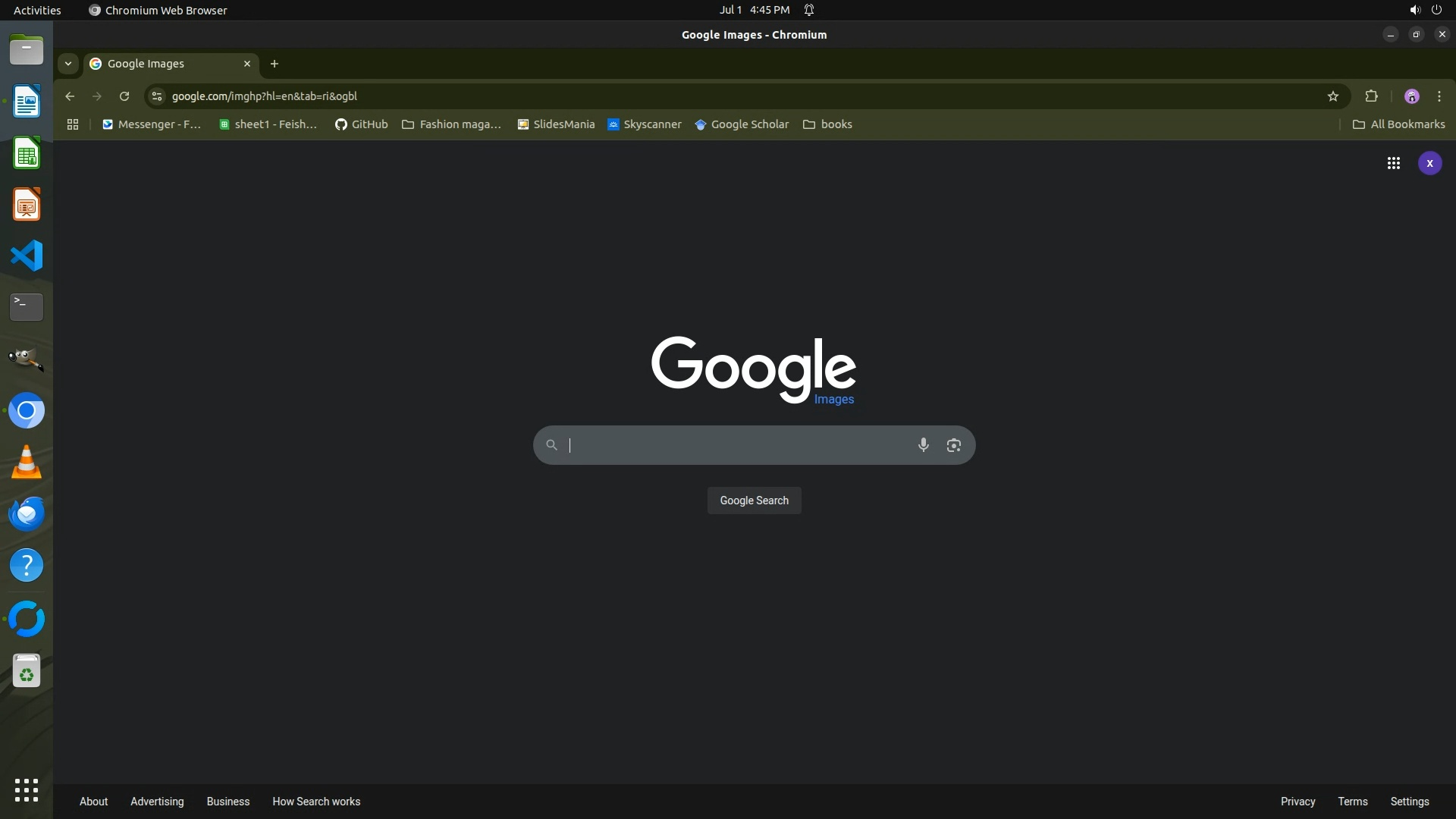Image resolution: width=1456 pixels, height=819 pixels.
Task: Click the voice search microphone icon
Action: (x=923, y=445)
